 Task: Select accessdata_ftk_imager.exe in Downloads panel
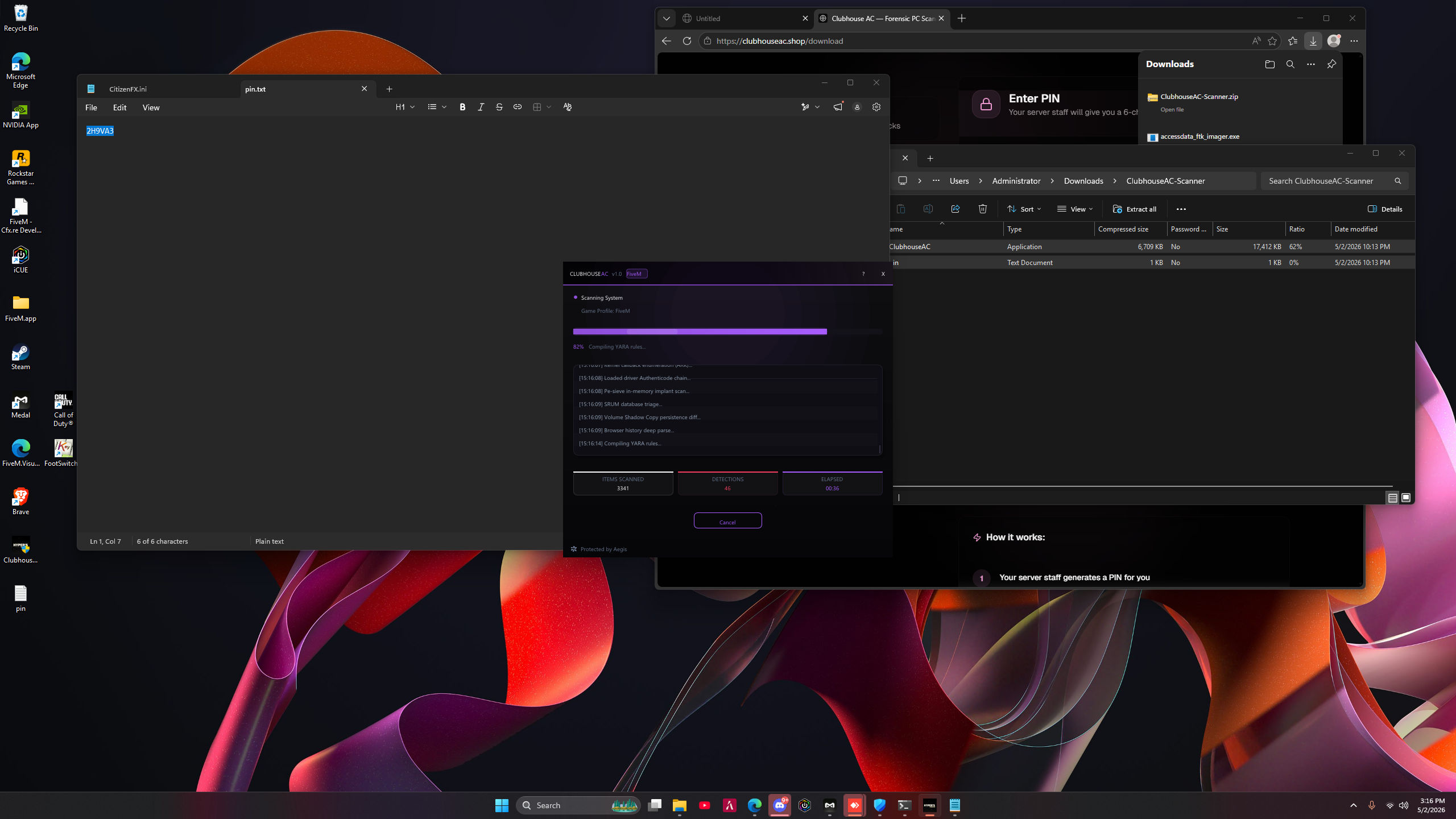coord(1199,136)
